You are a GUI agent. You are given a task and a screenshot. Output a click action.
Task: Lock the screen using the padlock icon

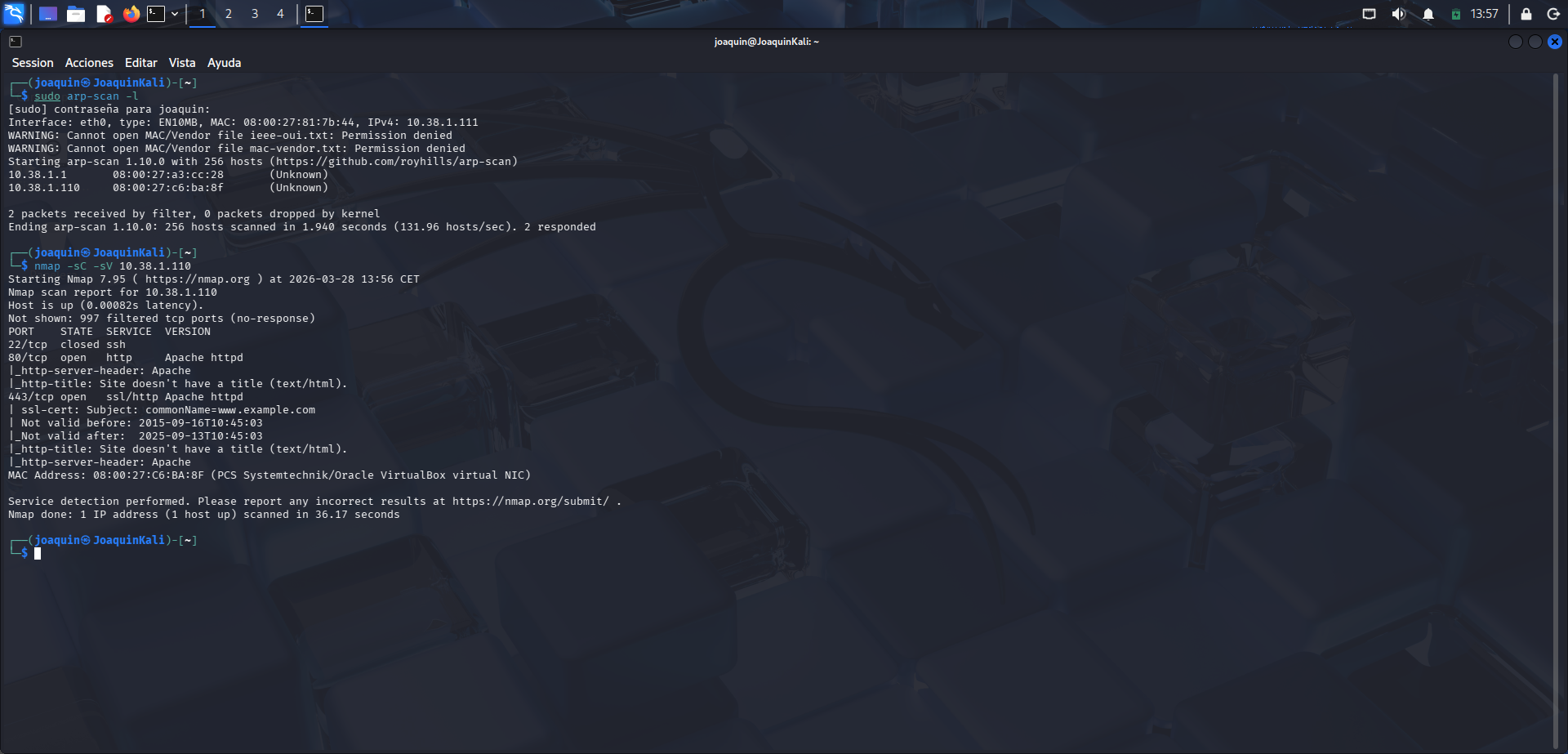[1525, 14]
